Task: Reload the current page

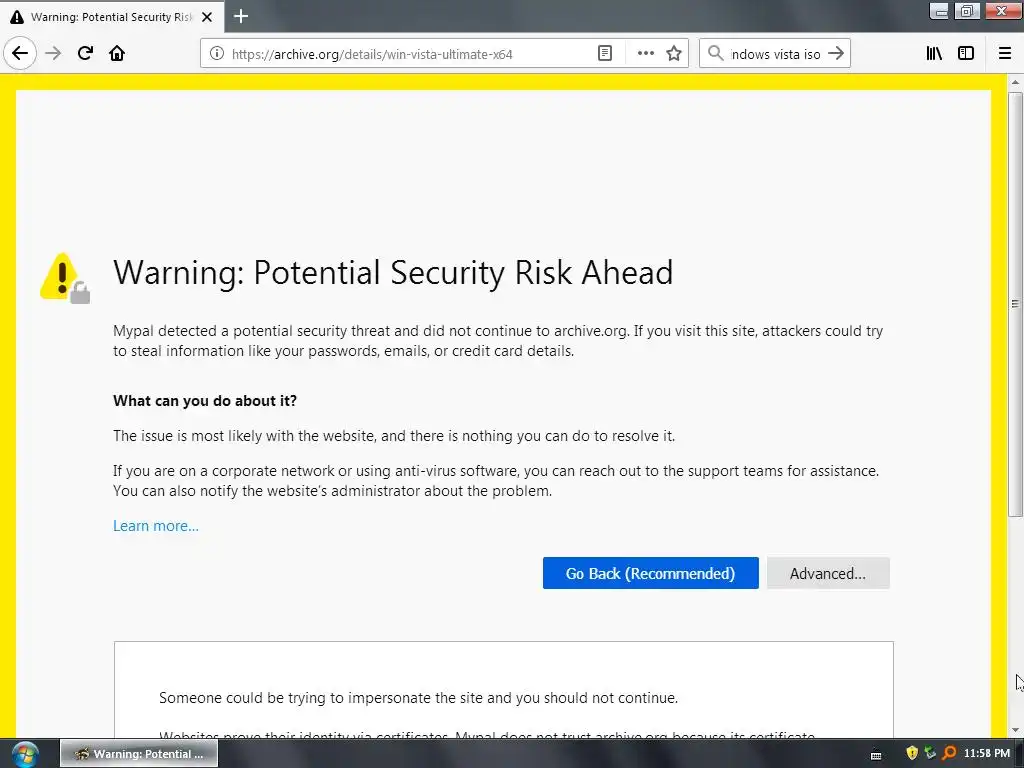Action: tap(85, 53)
